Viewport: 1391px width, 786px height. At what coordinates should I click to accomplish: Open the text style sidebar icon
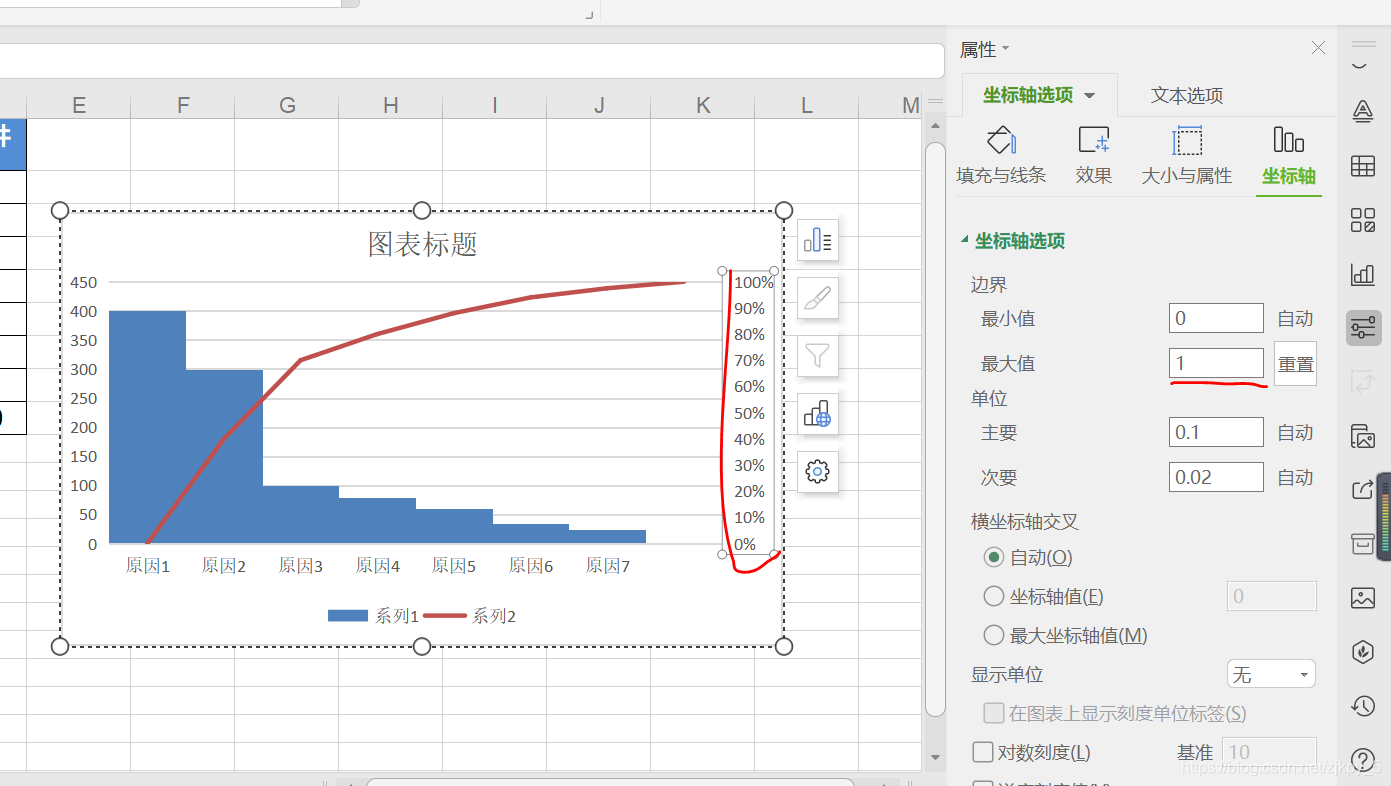click(1363, 111)
